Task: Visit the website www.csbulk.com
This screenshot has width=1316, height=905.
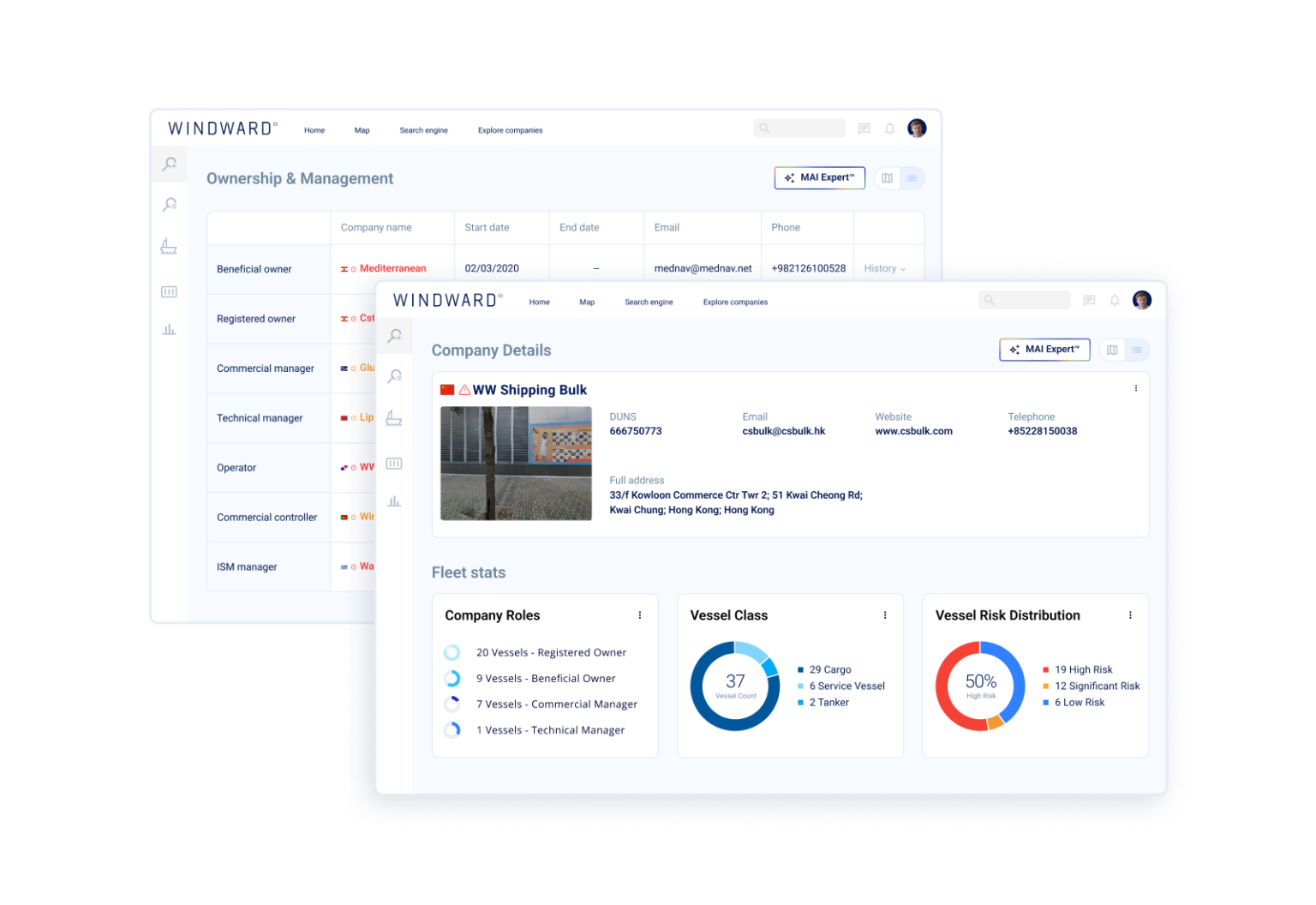Action: coord(913,431)
